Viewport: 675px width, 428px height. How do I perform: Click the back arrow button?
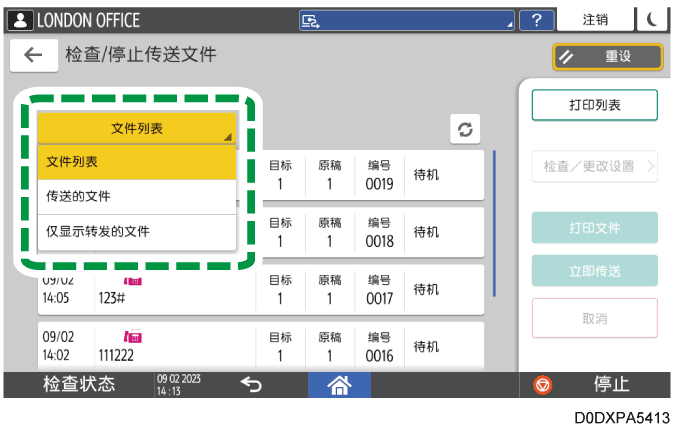pyautogui.click(x=34, y=55)
